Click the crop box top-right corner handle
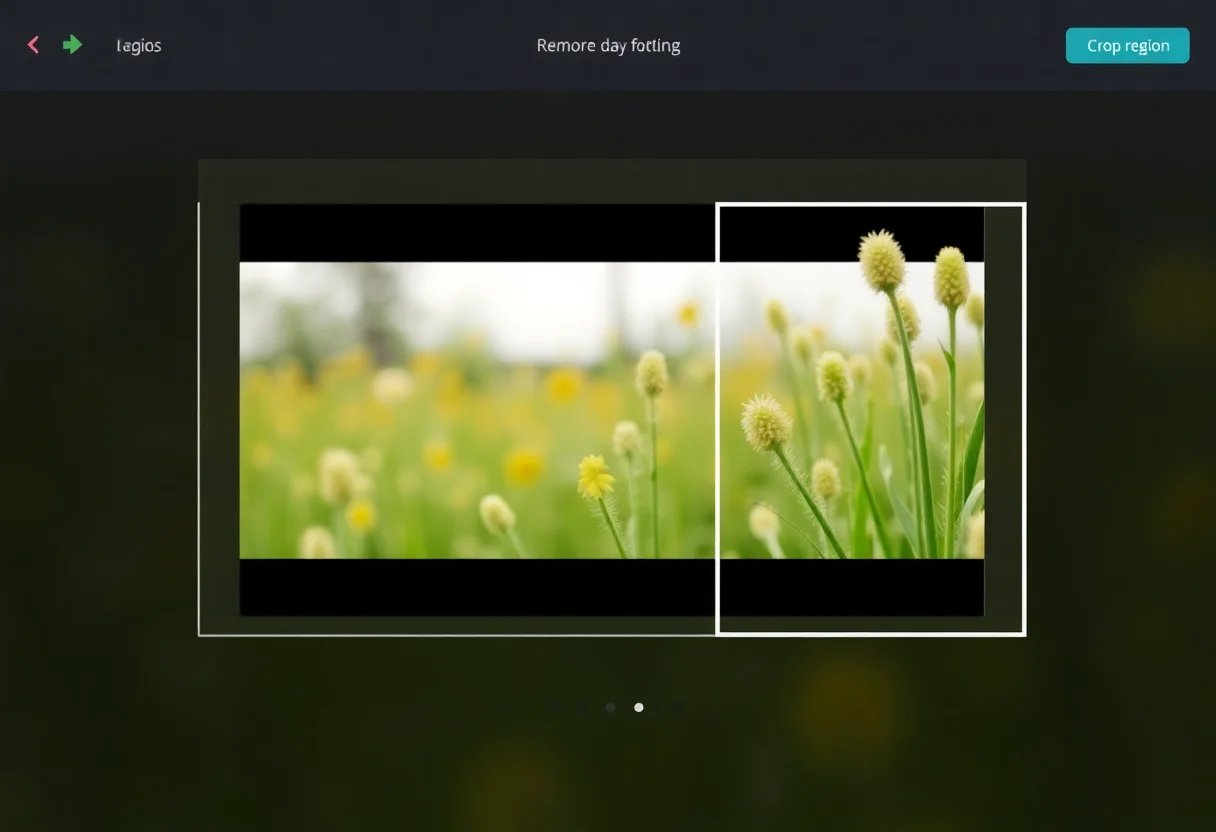This screenshot has width=1216, height=832. pos(1024,205)
